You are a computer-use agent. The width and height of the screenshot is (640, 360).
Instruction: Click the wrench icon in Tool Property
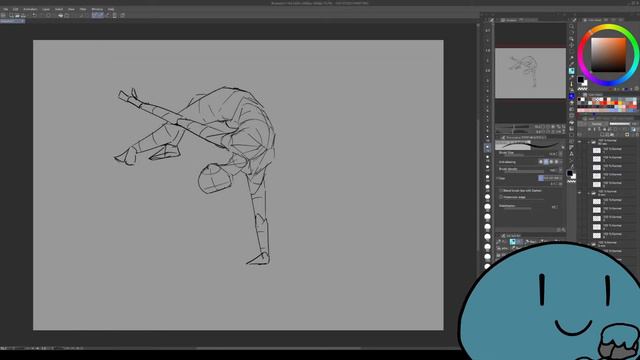click(563, 229)
